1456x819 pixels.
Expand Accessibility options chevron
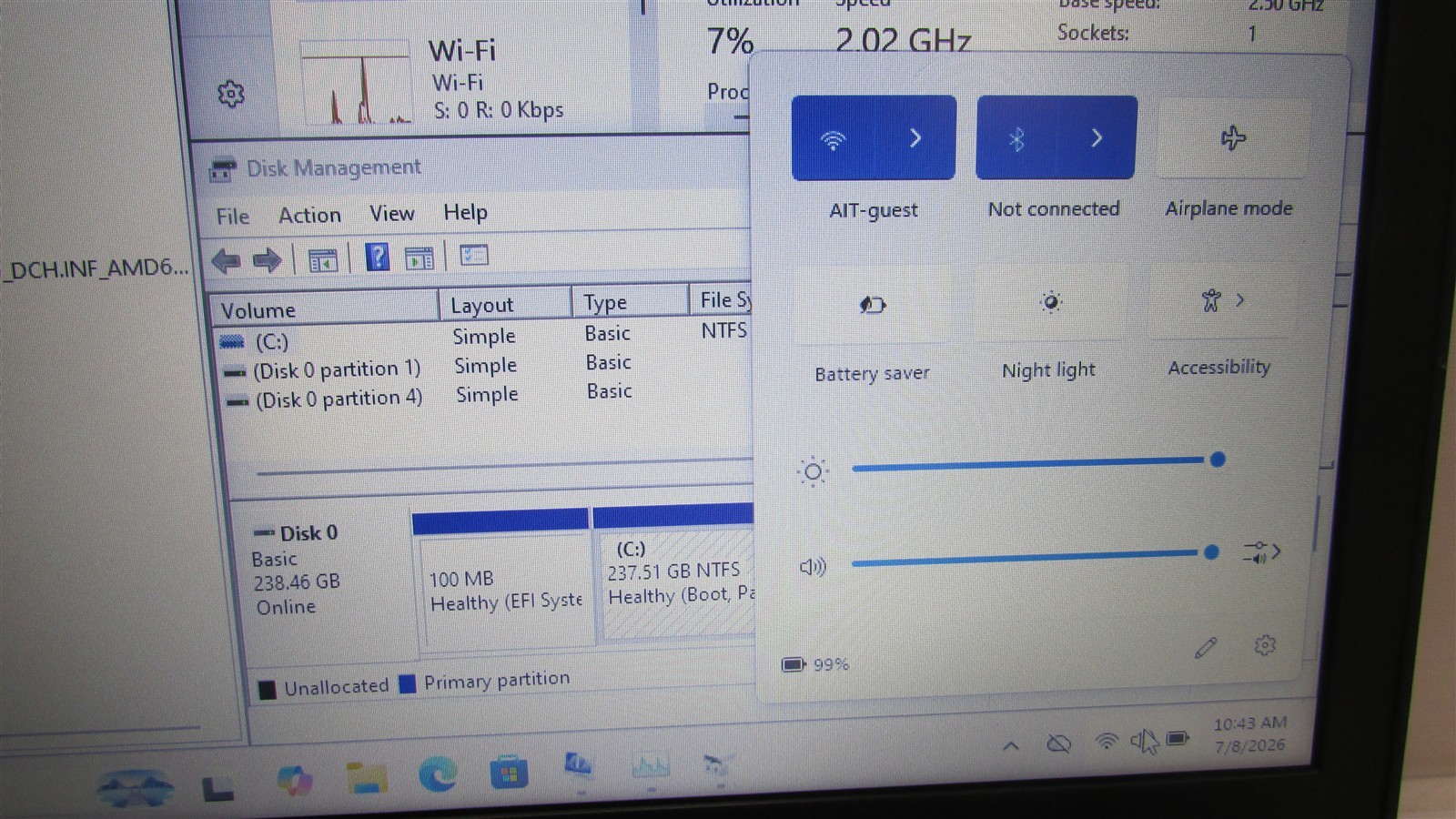1239,299
